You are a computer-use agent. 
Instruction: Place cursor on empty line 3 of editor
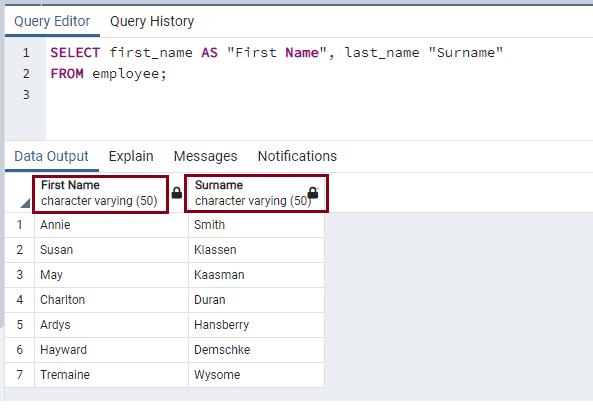[318, 95]
